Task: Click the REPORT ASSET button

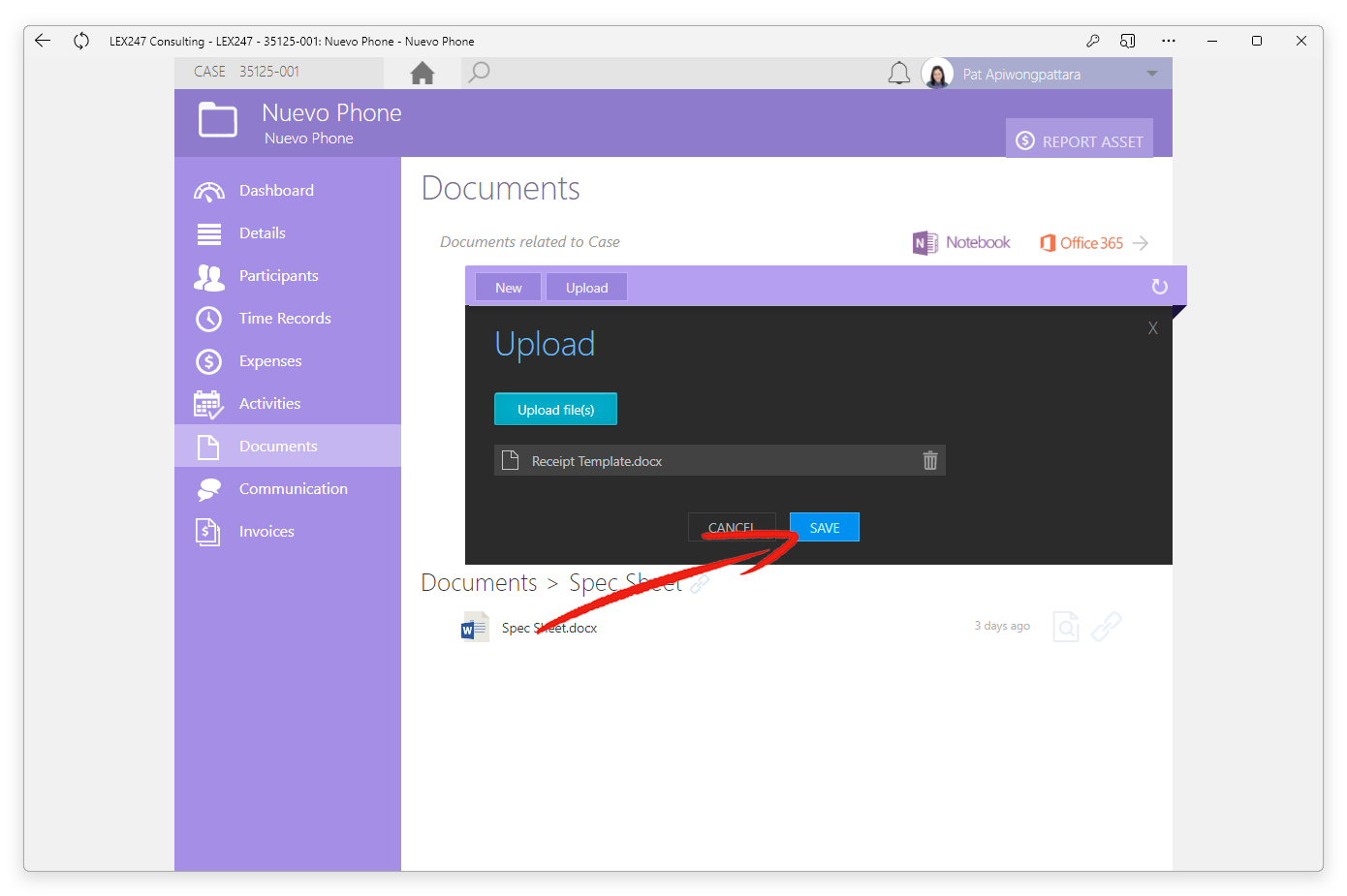Action: tap(1080, 140)
